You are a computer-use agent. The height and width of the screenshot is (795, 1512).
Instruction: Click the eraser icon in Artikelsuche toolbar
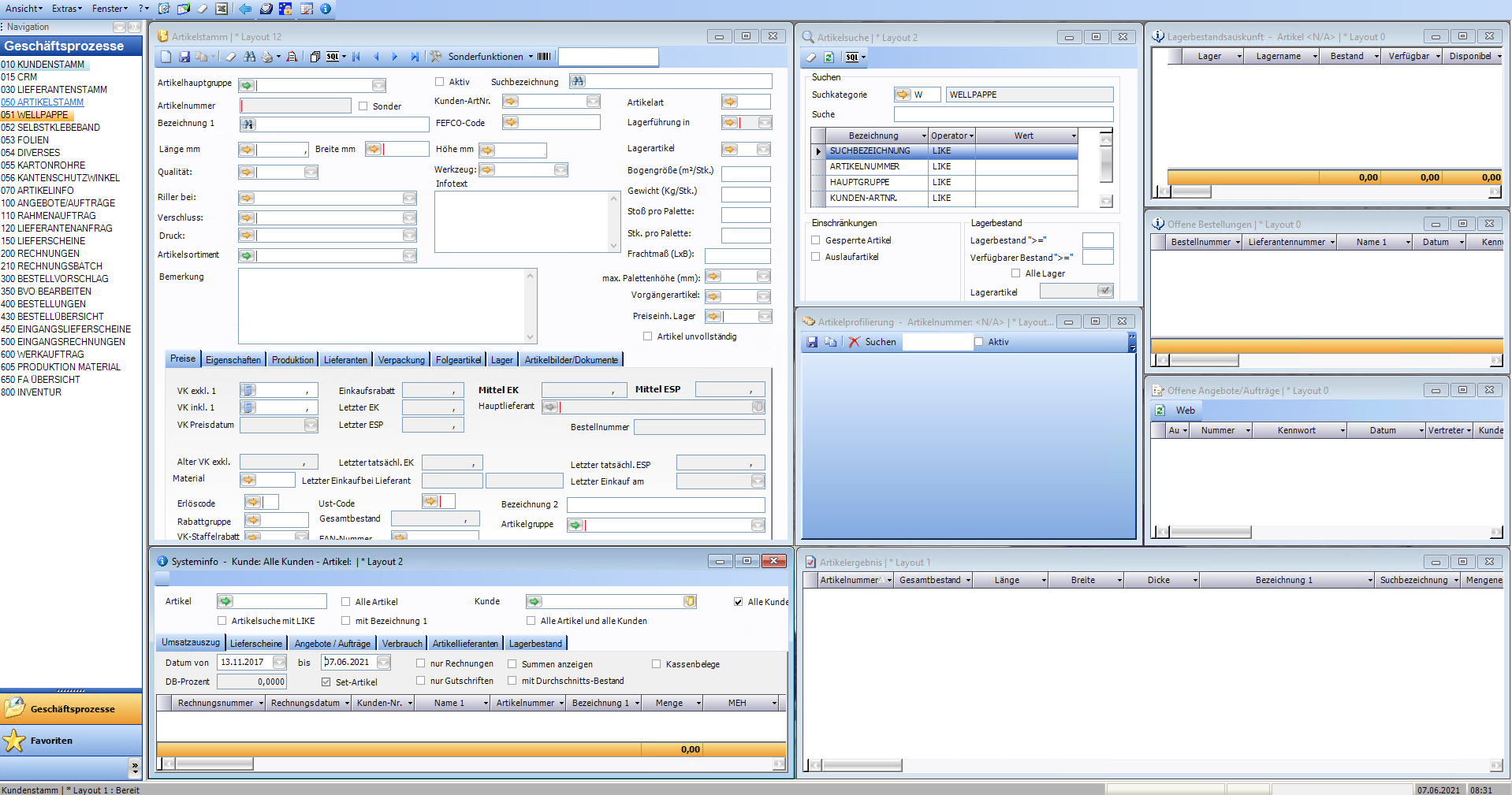click(x=810, y=57)
